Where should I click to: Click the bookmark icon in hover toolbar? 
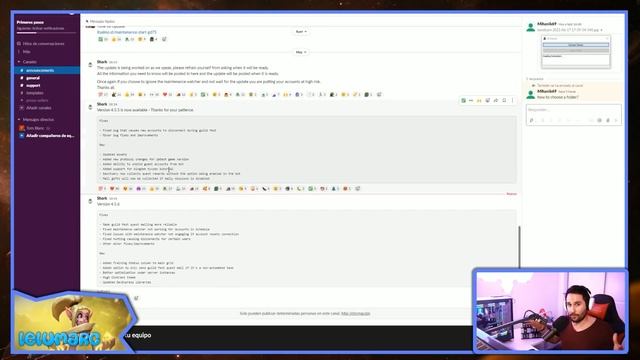pos(504,100)
